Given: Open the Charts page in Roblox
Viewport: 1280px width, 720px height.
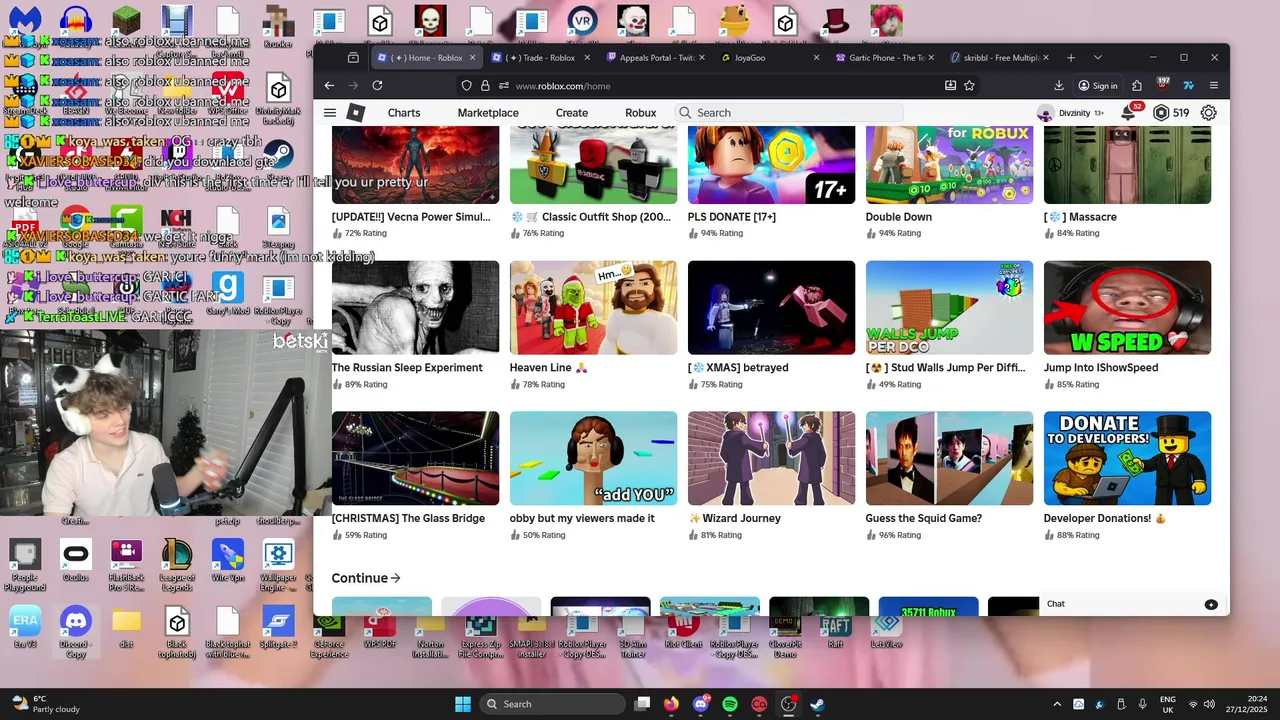Looking at the screenshot, I should coord(404,113).
